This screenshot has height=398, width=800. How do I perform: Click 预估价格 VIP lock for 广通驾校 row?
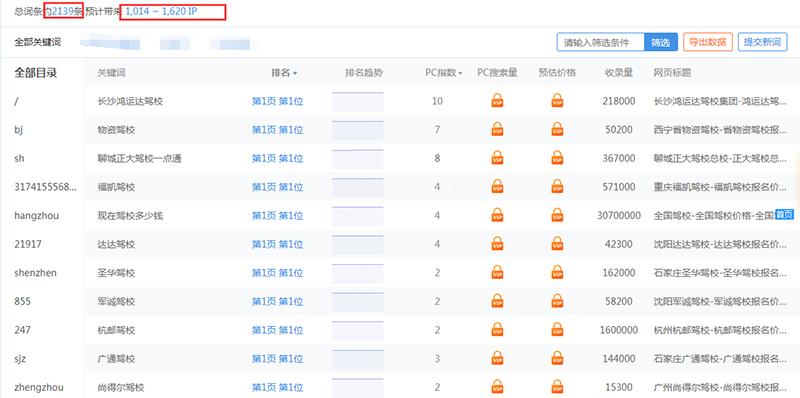(x=557, y=358)
